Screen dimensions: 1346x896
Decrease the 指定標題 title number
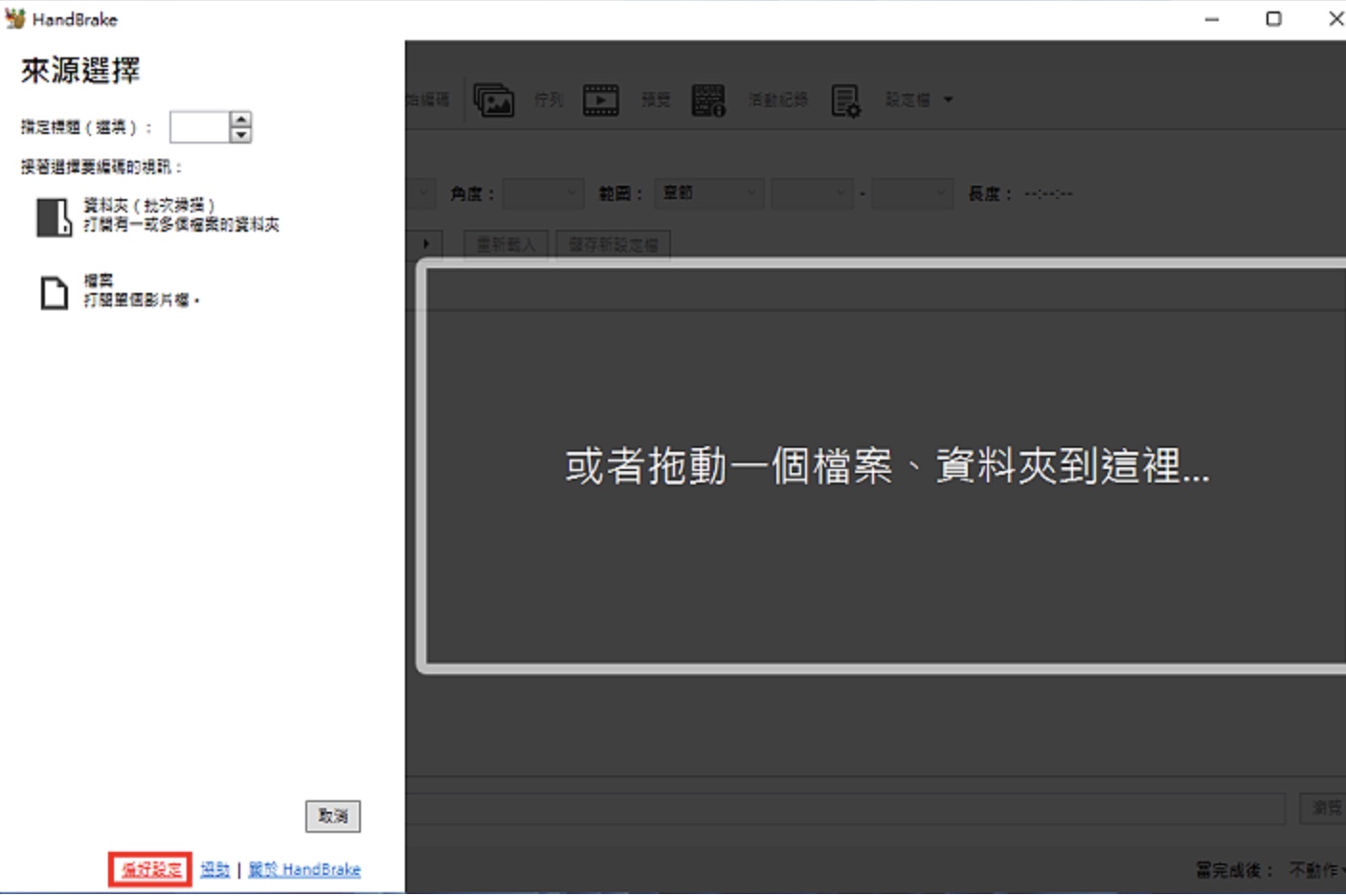click(x=241, y=135)
